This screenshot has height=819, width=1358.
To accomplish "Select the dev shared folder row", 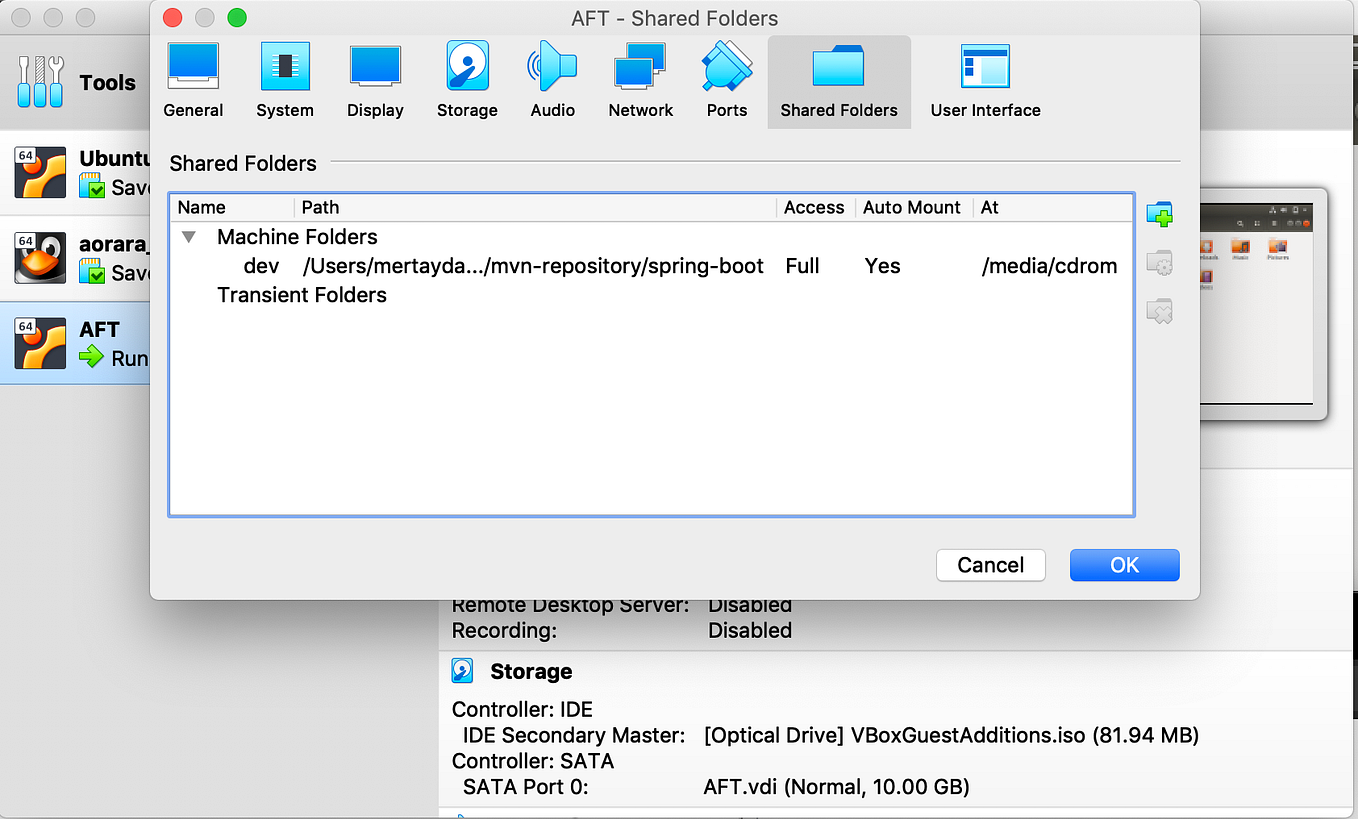I will coord(263,266).
